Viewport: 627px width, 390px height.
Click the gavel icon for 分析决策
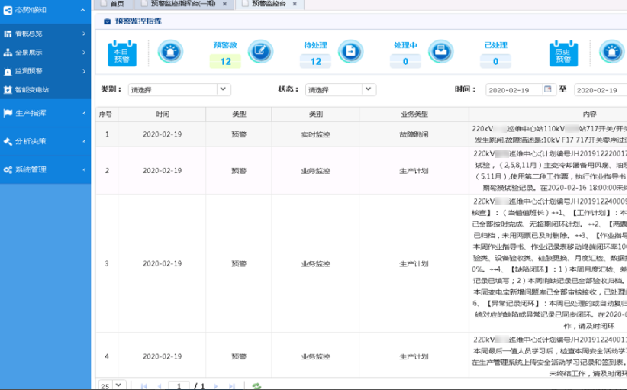pos(8,141)
